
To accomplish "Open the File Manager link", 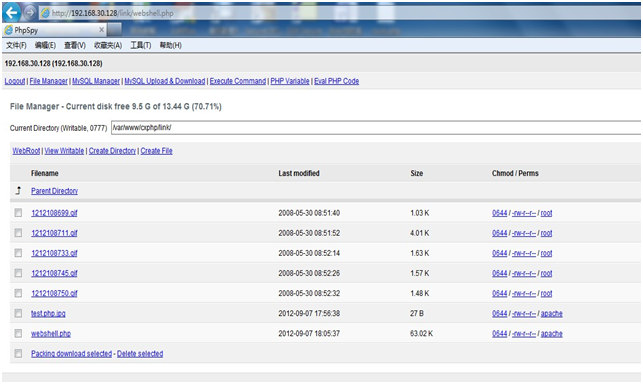I will click(48, 81).
